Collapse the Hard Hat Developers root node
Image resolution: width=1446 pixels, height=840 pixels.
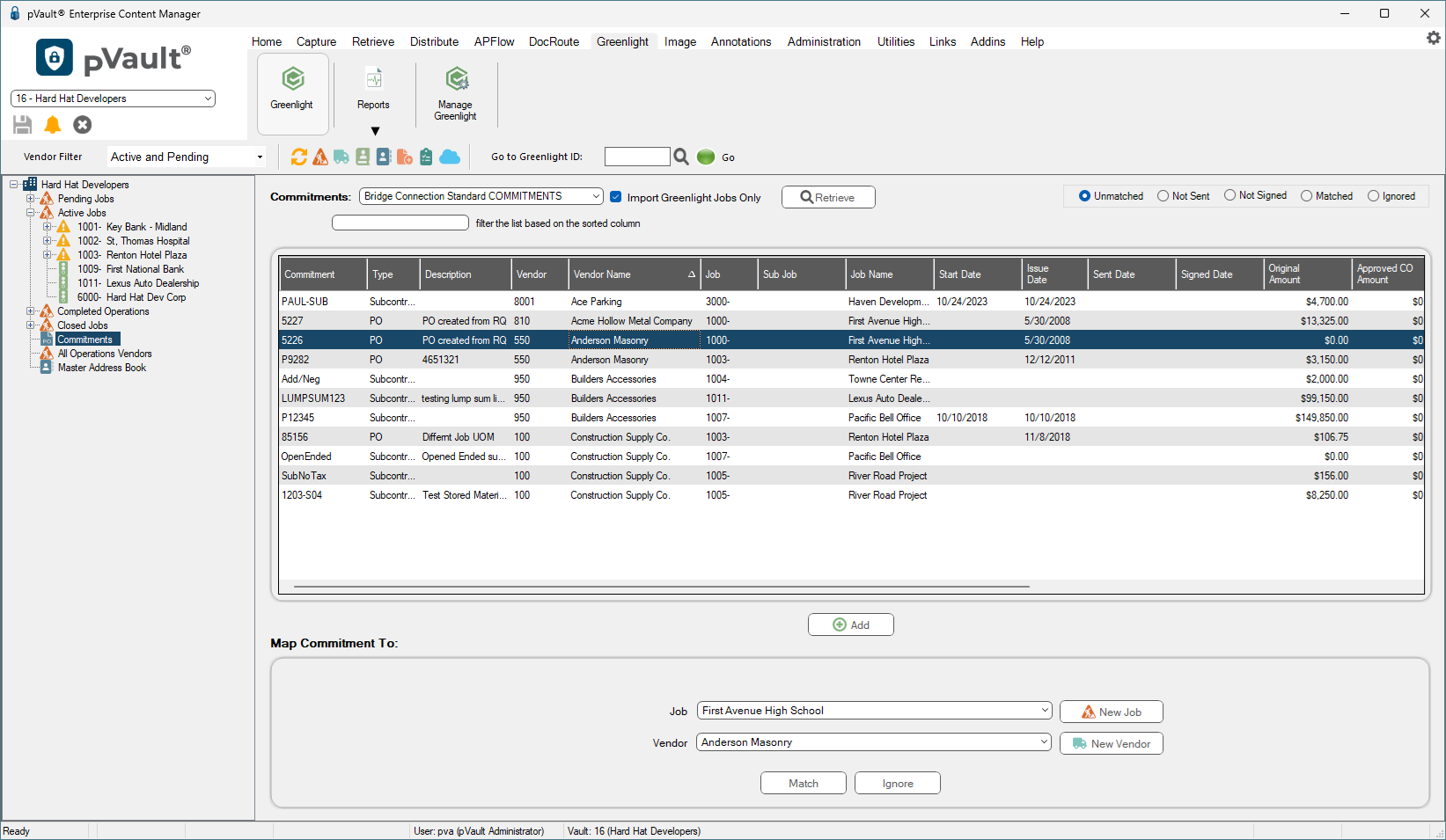[x=14, y=185]
